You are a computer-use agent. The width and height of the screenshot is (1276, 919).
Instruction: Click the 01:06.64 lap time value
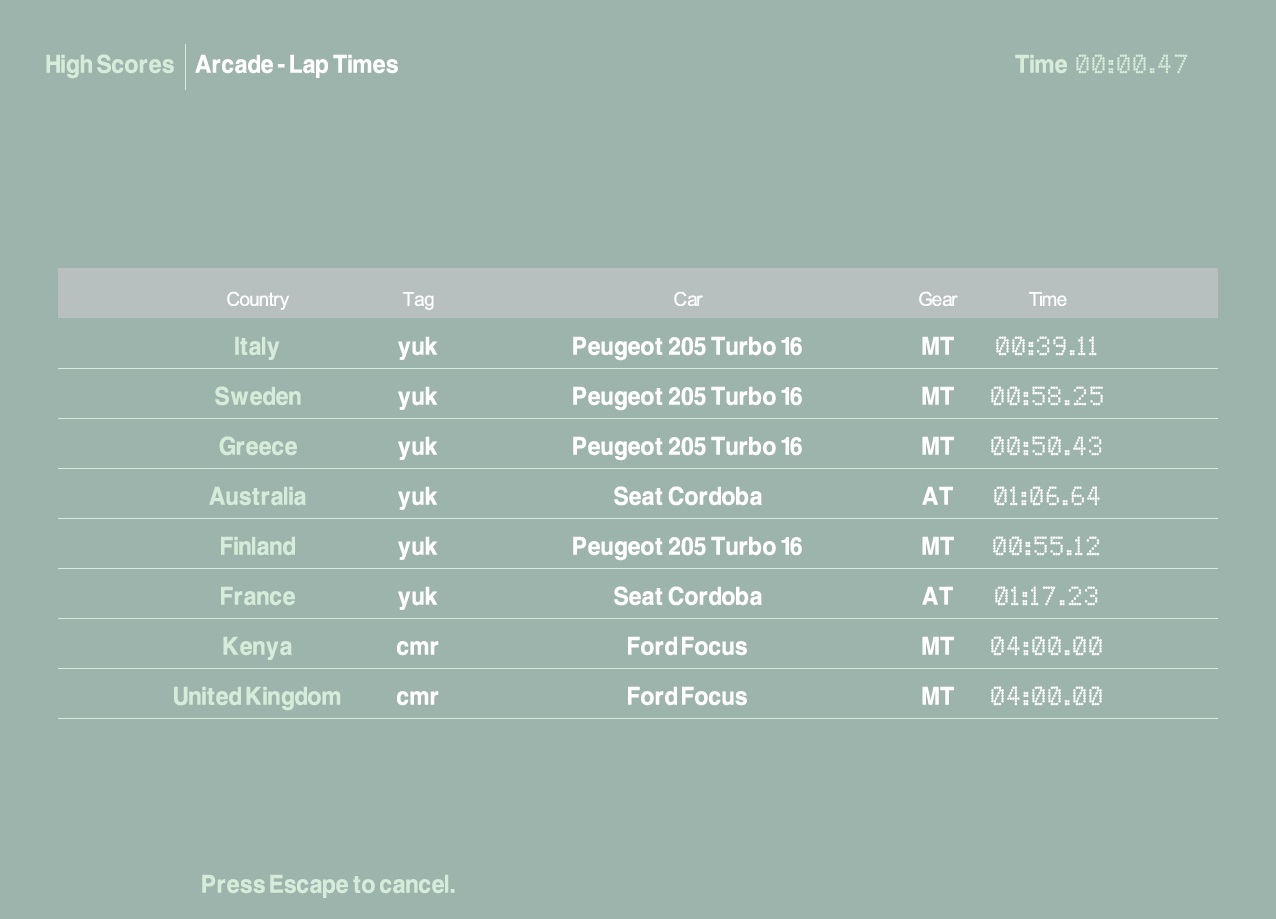pos(1046,497)
